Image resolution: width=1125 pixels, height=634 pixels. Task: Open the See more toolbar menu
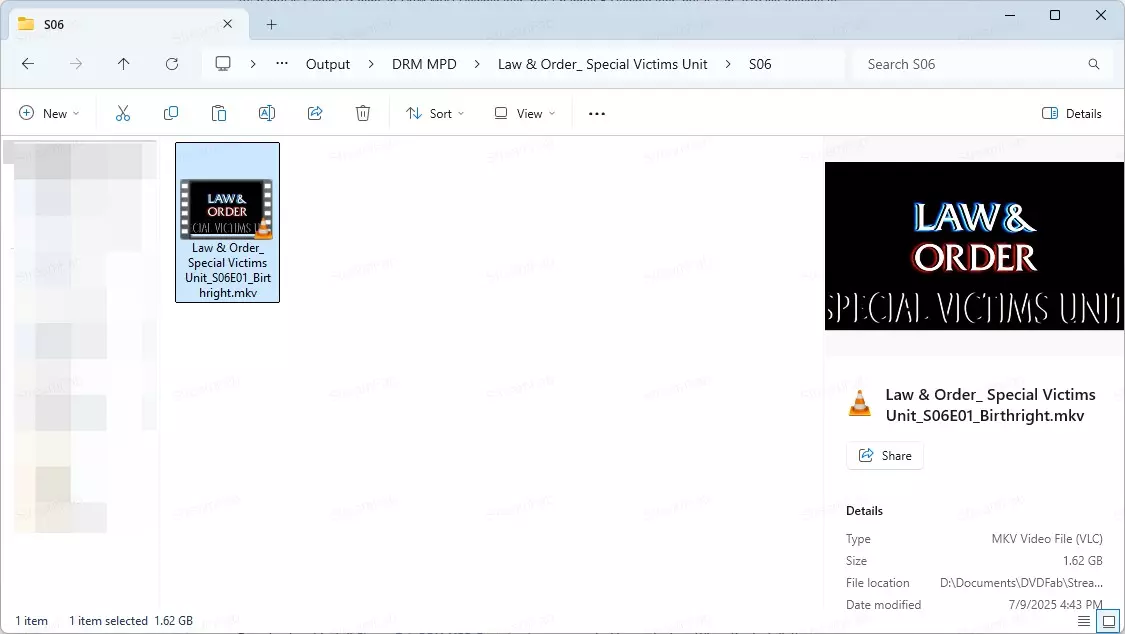coord(597,113)
